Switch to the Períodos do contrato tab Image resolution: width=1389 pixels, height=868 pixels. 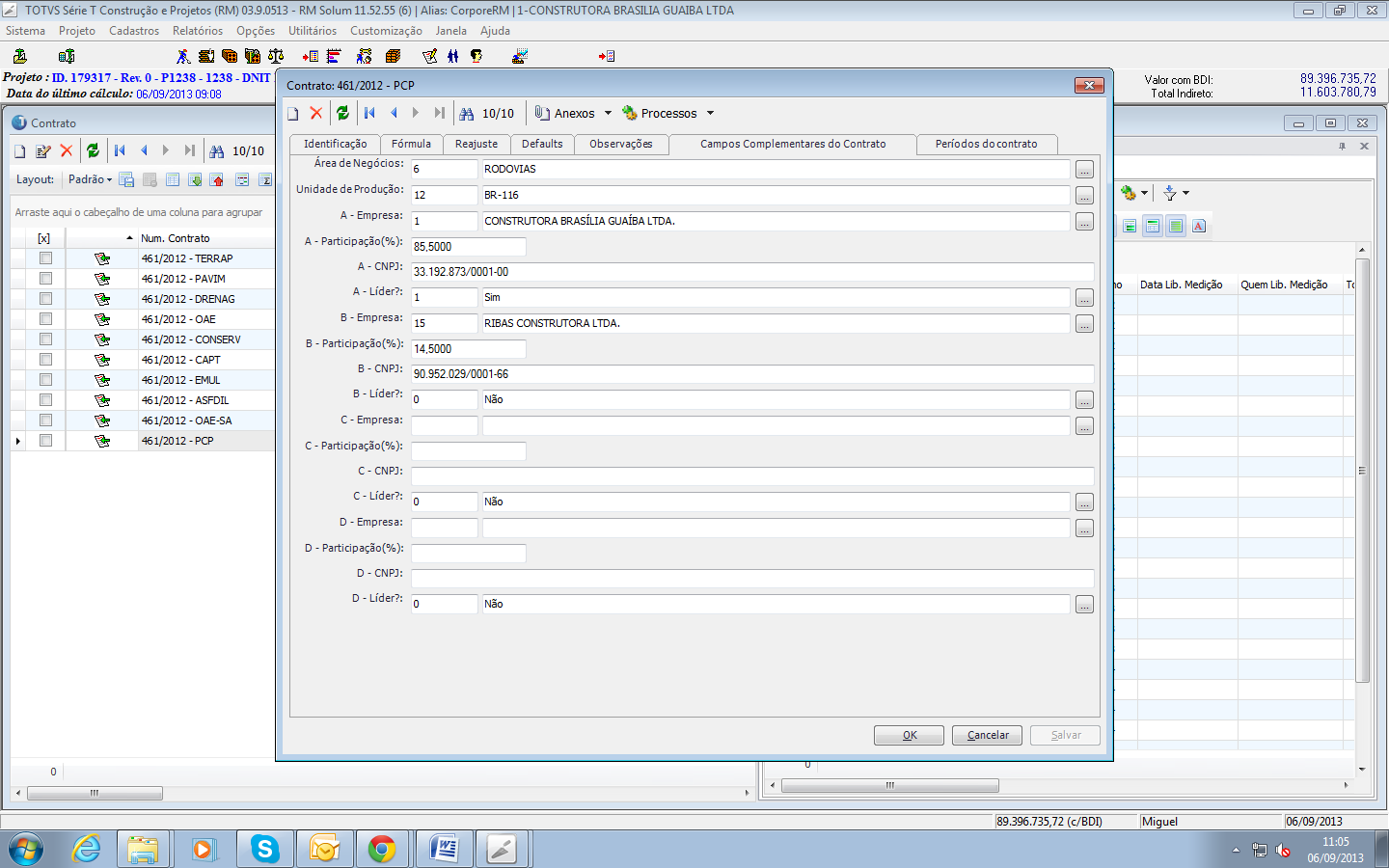coord(986,144)
